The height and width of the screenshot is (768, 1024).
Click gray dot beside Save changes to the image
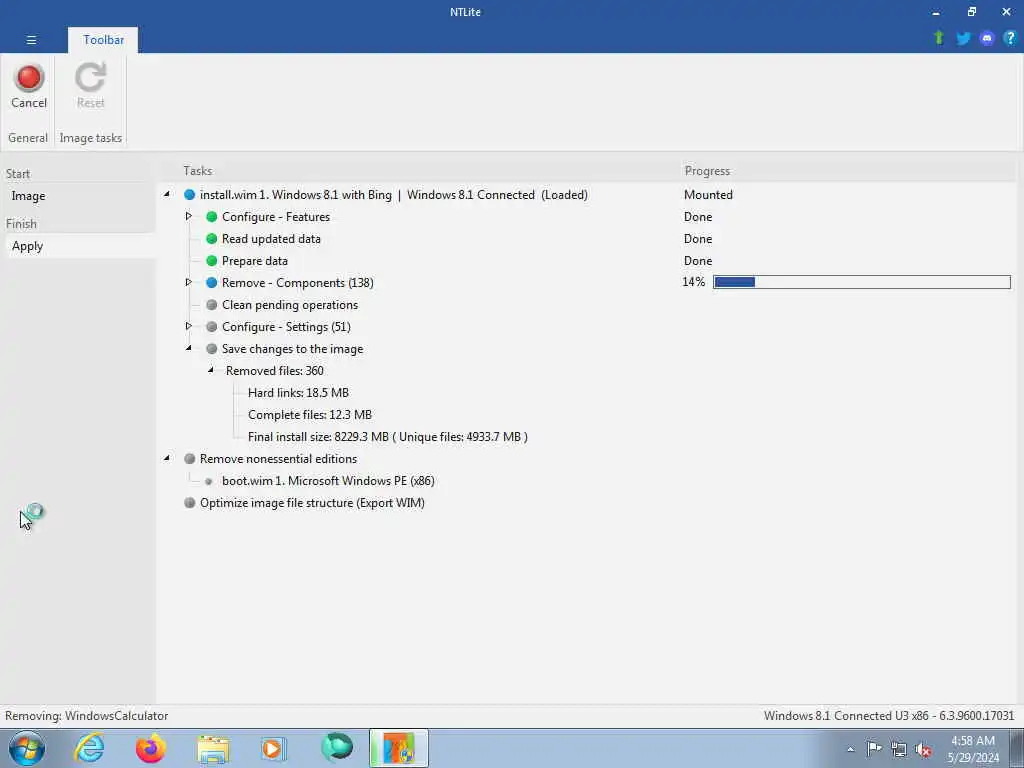coord(212,349)
